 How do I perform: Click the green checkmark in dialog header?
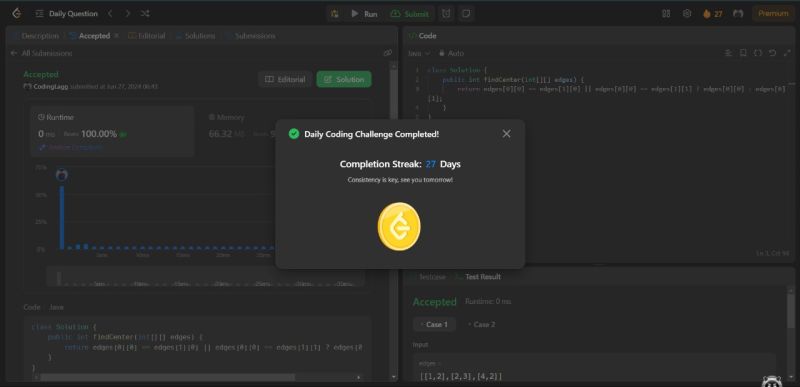[x=294, y=134]
